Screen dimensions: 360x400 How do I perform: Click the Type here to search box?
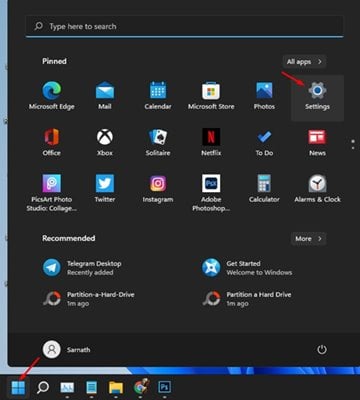pos(185,26)
